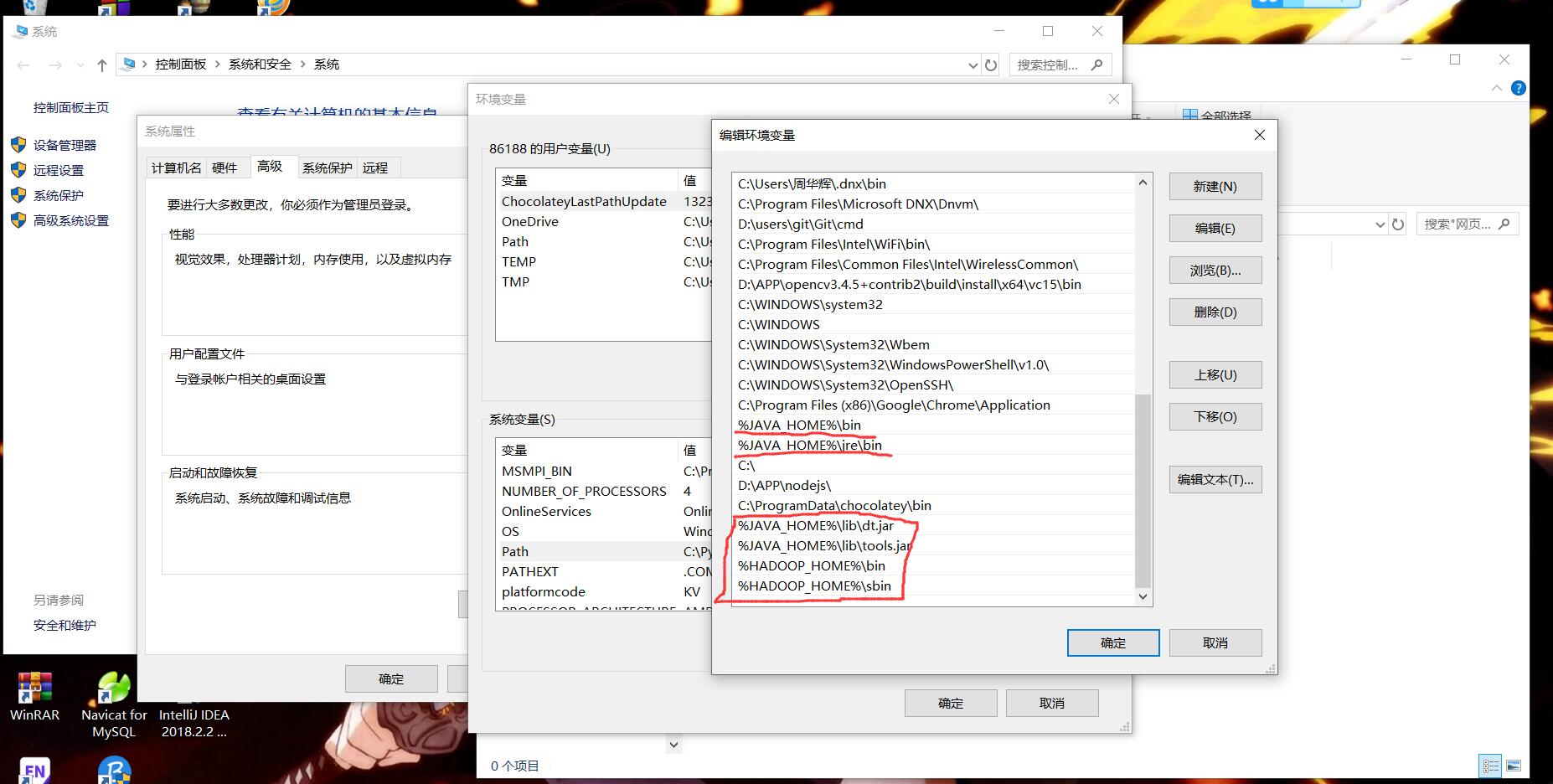Expand the right window's address dropdown

click(x=1380, y=224)
